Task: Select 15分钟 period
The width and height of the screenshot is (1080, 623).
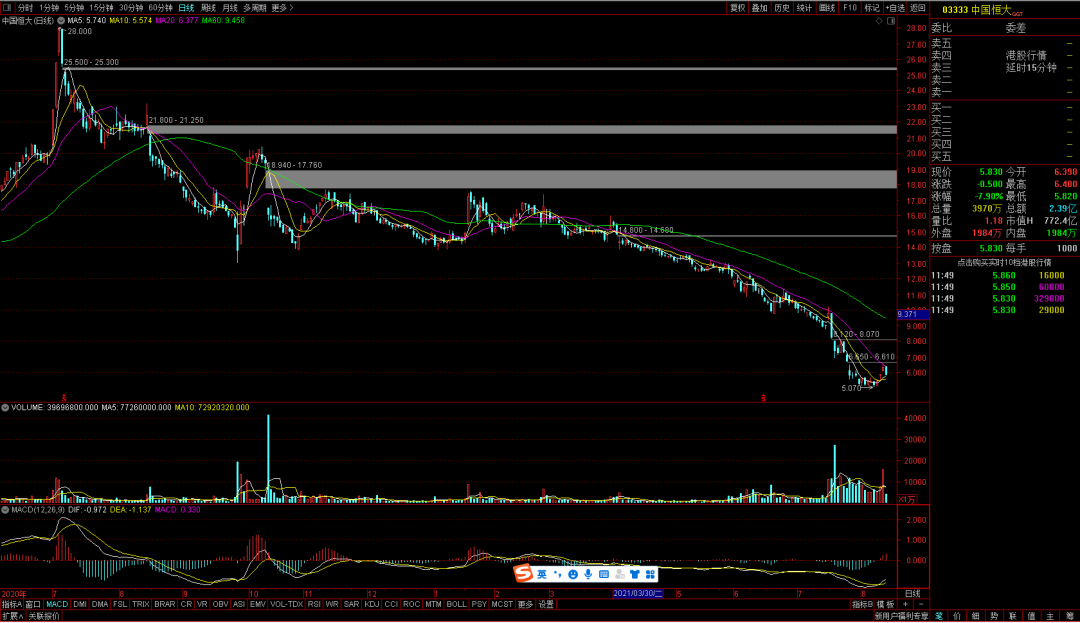Action: (101, 8)
